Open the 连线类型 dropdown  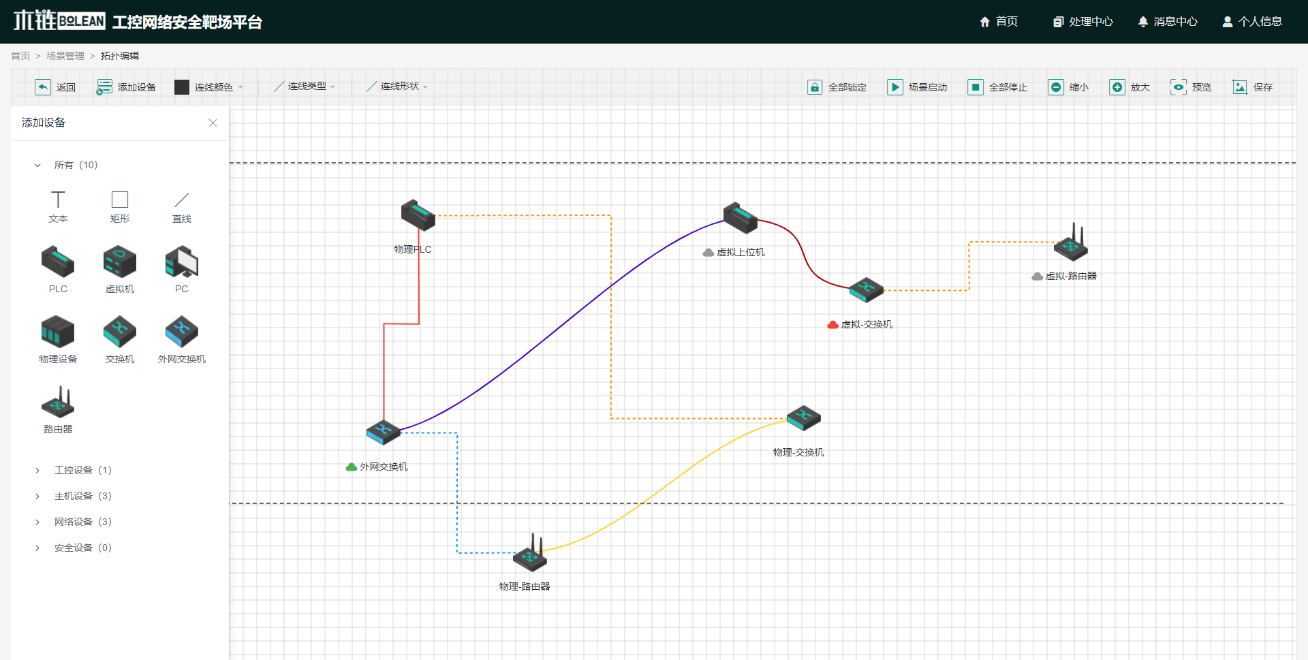(305, 87)
